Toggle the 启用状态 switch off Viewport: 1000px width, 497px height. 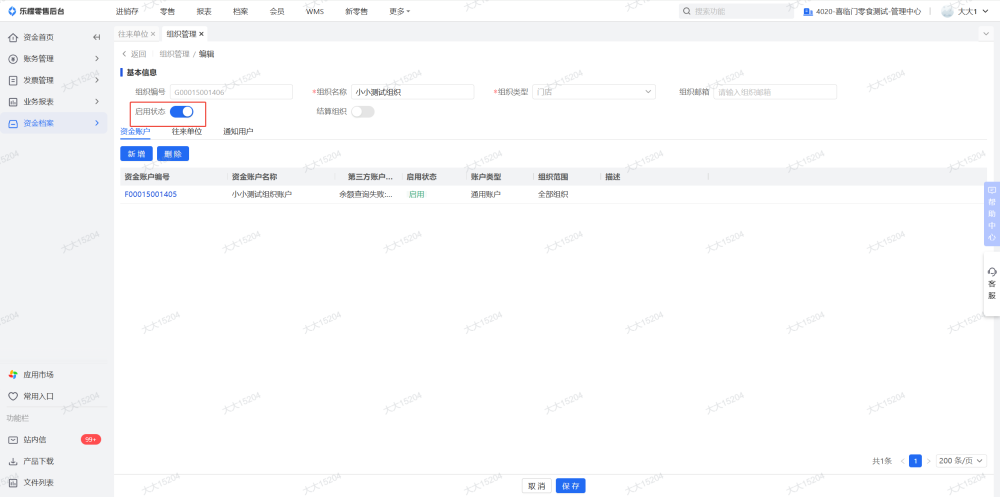(x=182, y=112)
